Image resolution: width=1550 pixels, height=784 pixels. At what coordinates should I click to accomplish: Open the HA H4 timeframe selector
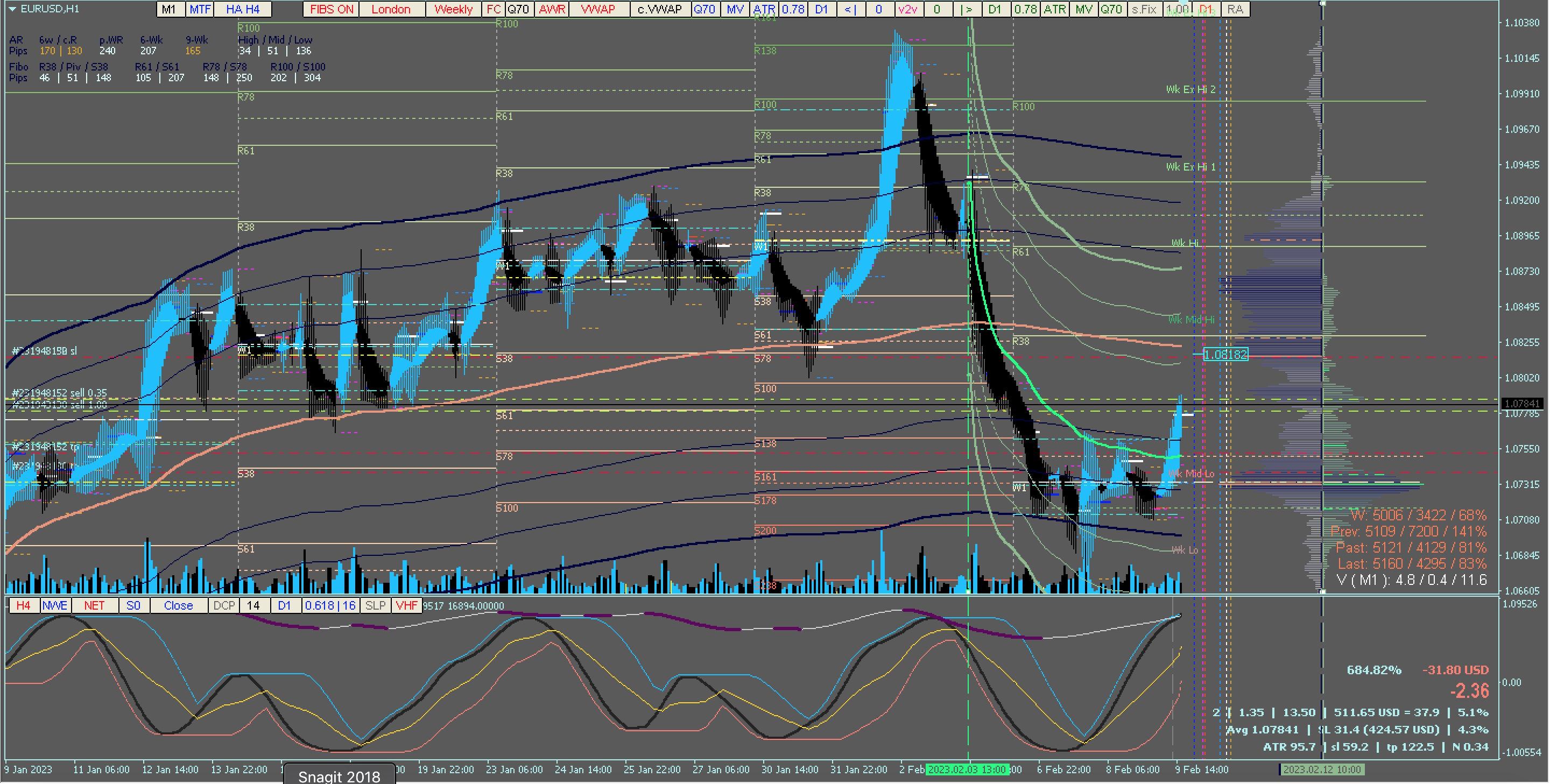(x=243, y=9)
